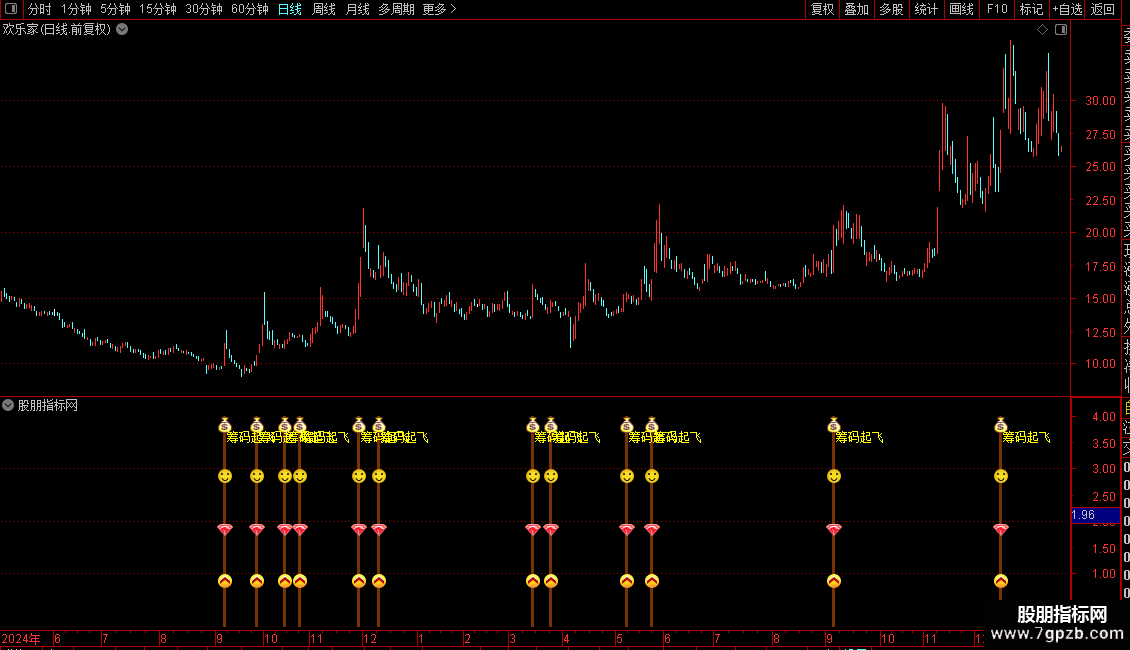Open the 统计 statistics tool
Screen dimensions: 1130x650
[926, 9]
